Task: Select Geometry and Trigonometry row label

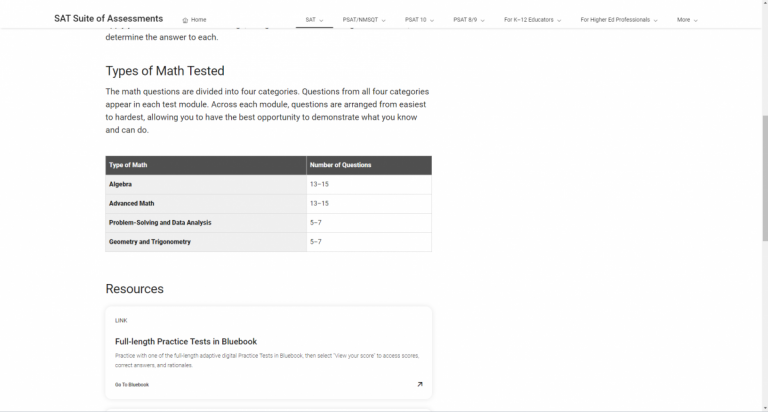Action: click(149, 242)
